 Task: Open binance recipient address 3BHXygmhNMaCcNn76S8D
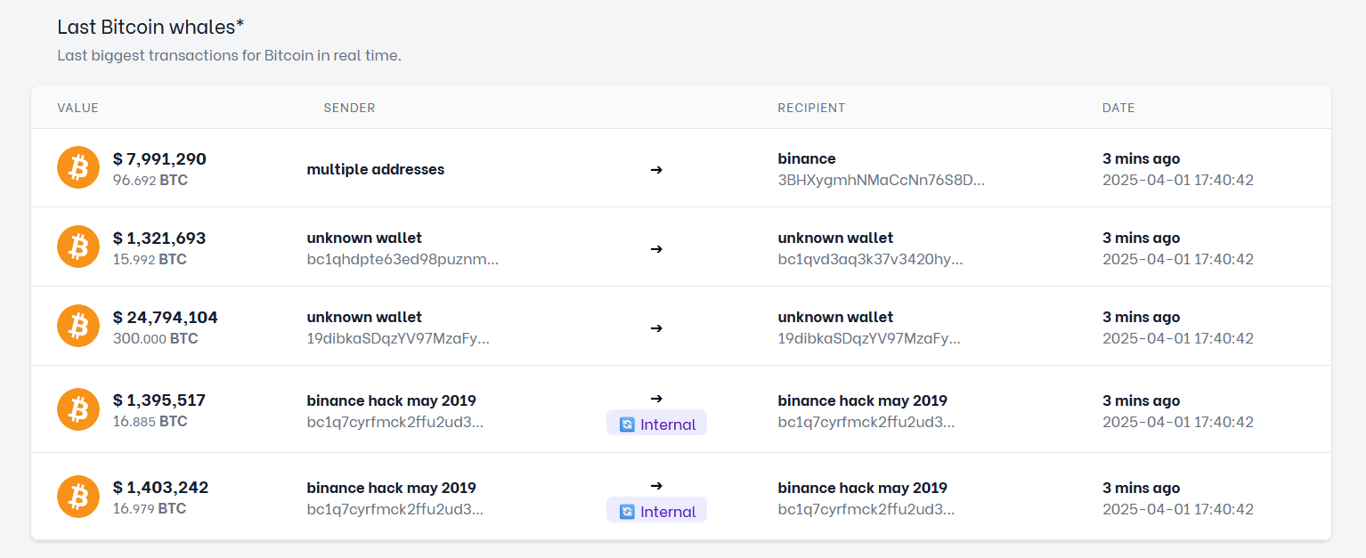(881, 181)
